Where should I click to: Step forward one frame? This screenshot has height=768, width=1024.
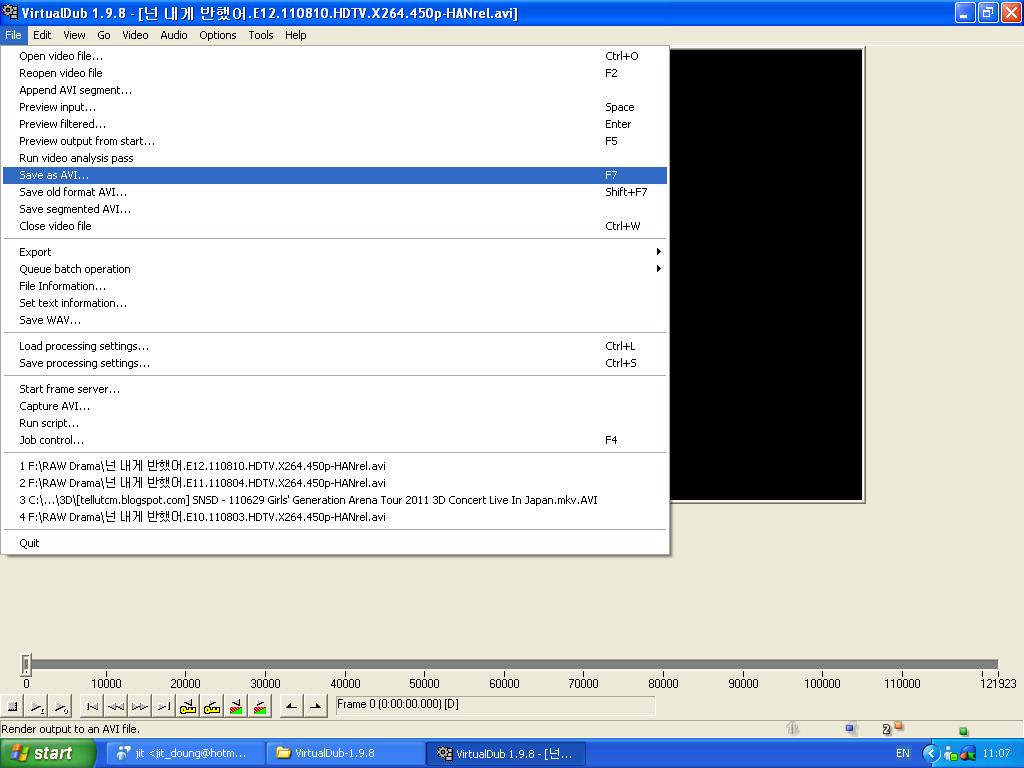pos(140,706)
